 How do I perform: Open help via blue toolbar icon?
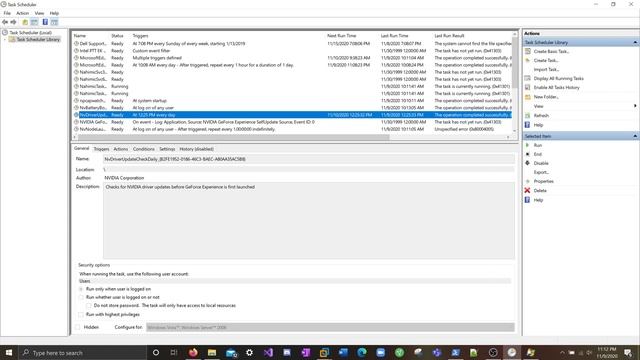[45, 22]
